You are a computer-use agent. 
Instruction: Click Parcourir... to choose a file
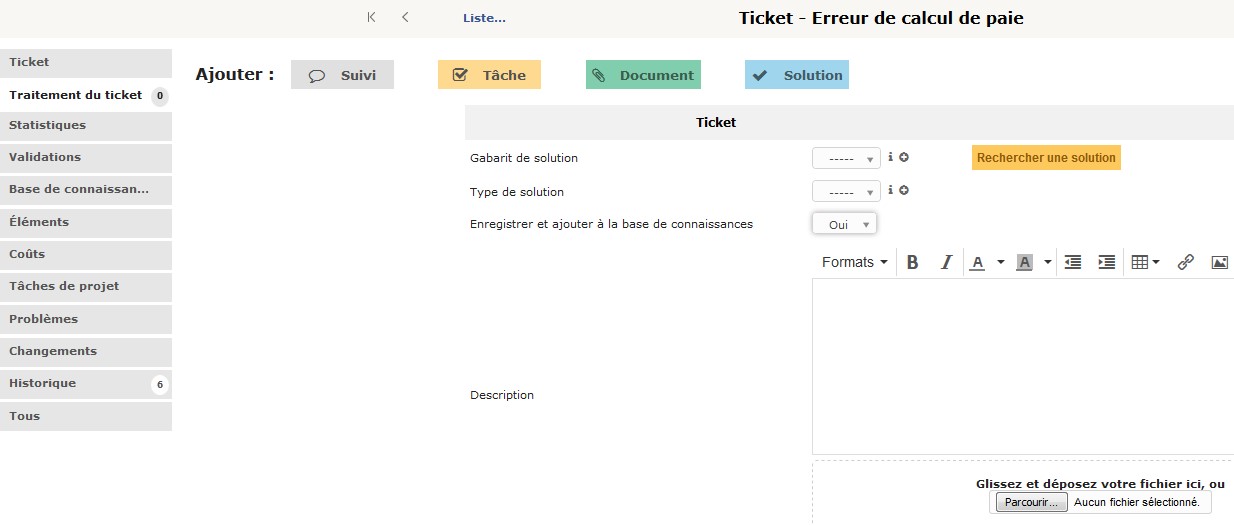click(x=1031, y=502)
